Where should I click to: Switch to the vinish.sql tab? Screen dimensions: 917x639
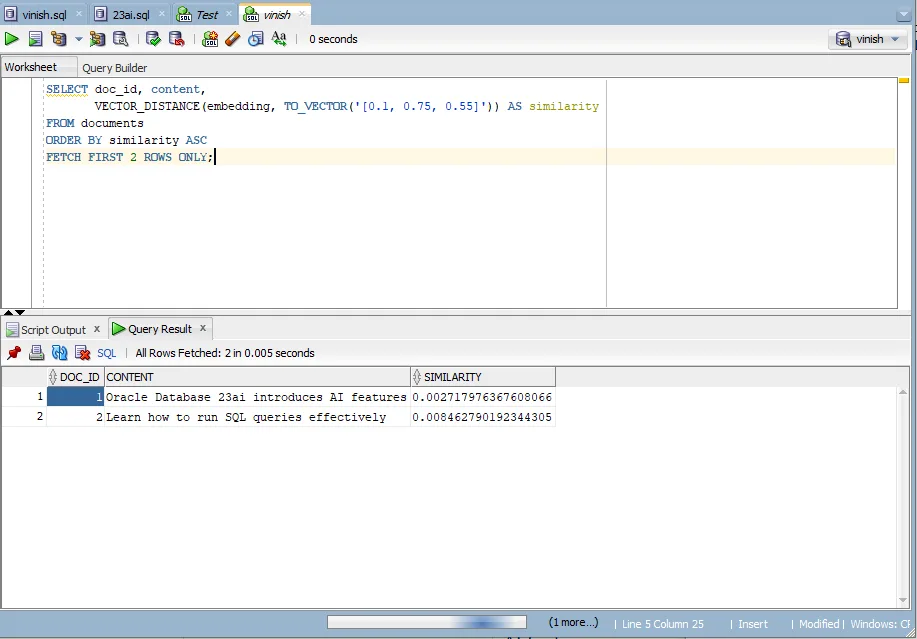pos(44,15)
